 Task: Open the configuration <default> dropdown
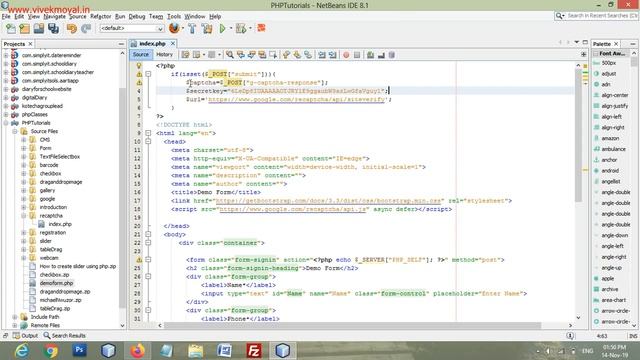tap(131, 29)
